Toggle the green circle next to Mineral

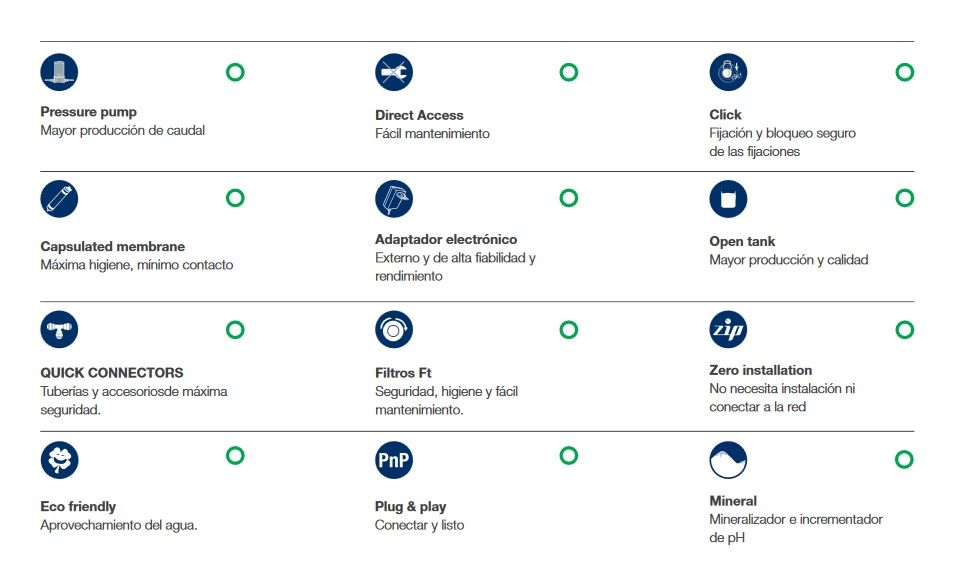pos(904,459)
